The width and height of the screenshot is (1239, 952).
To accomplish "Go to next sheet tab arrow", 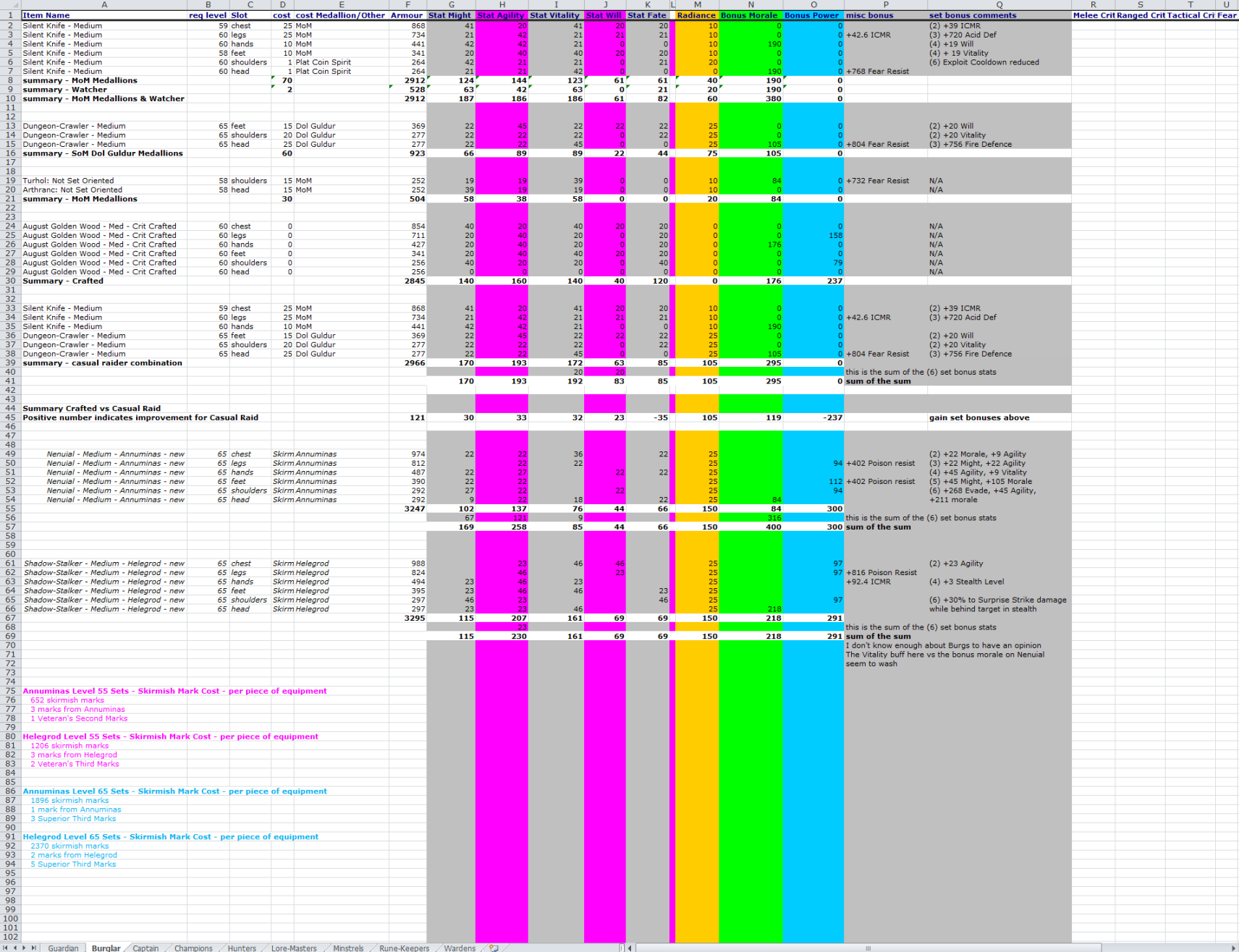I will pyautogui.click(x=24, y=948).
